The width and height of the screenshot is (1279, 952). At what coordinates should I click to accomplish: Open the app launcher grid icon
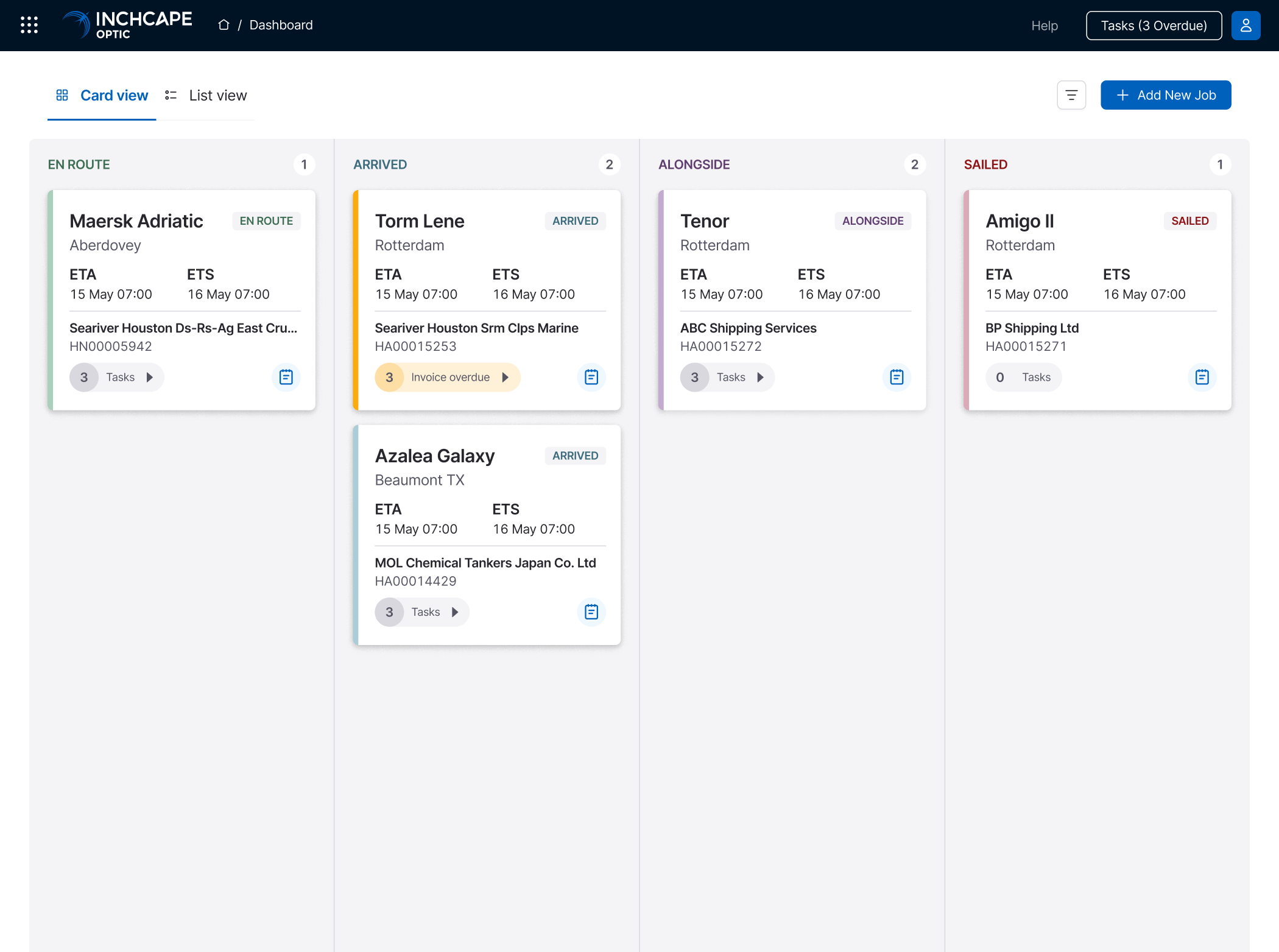[x=29, y=25]
